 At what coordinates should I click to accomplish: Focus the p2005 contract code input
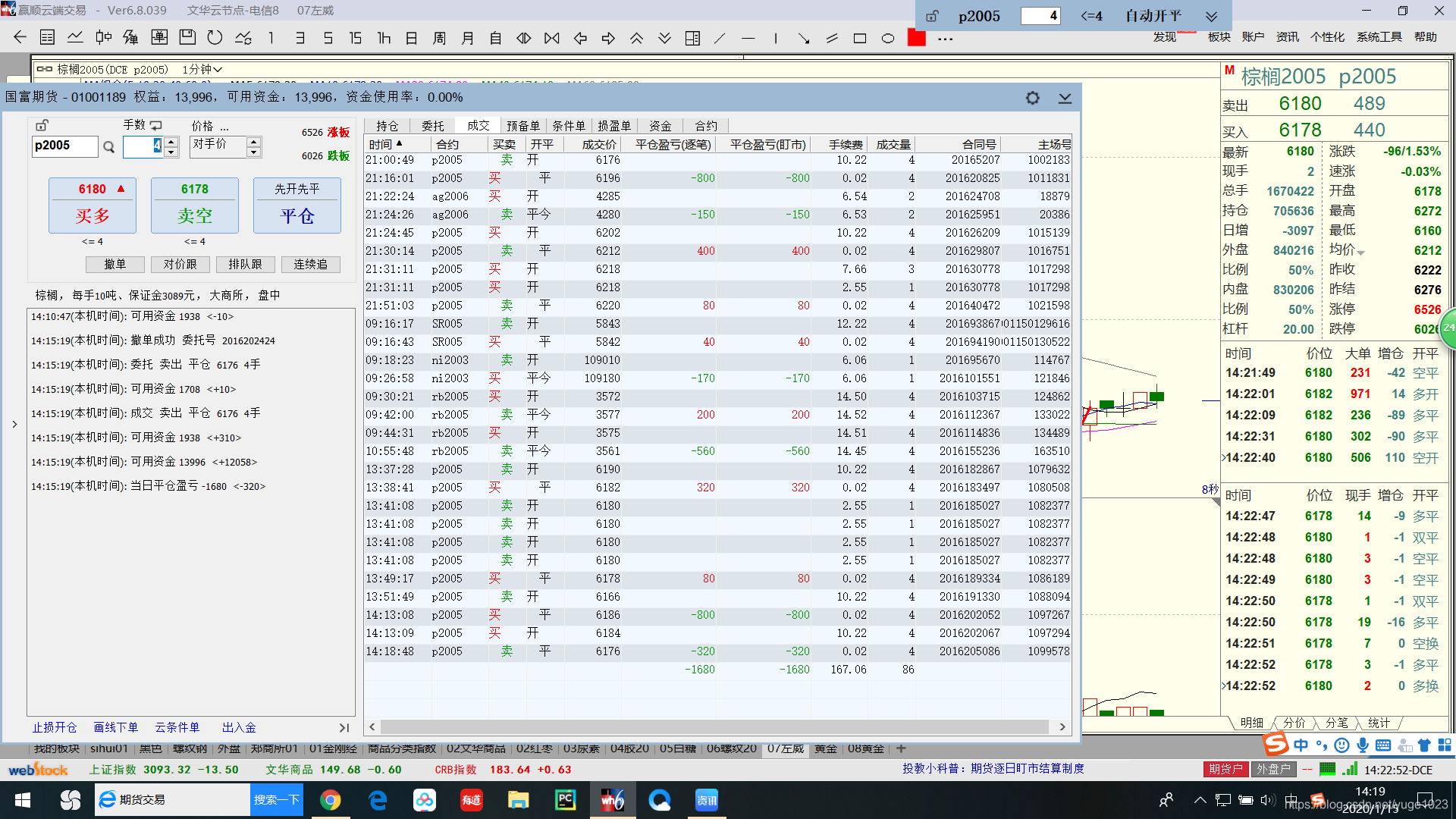pos(65,146)
